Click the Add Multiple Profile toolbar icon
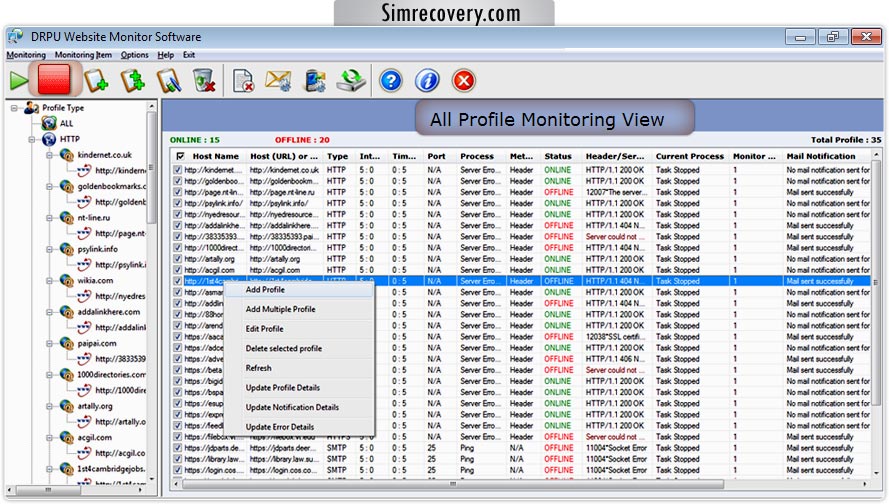The width and height of the screenshot is (889, 504). (133, 81)
